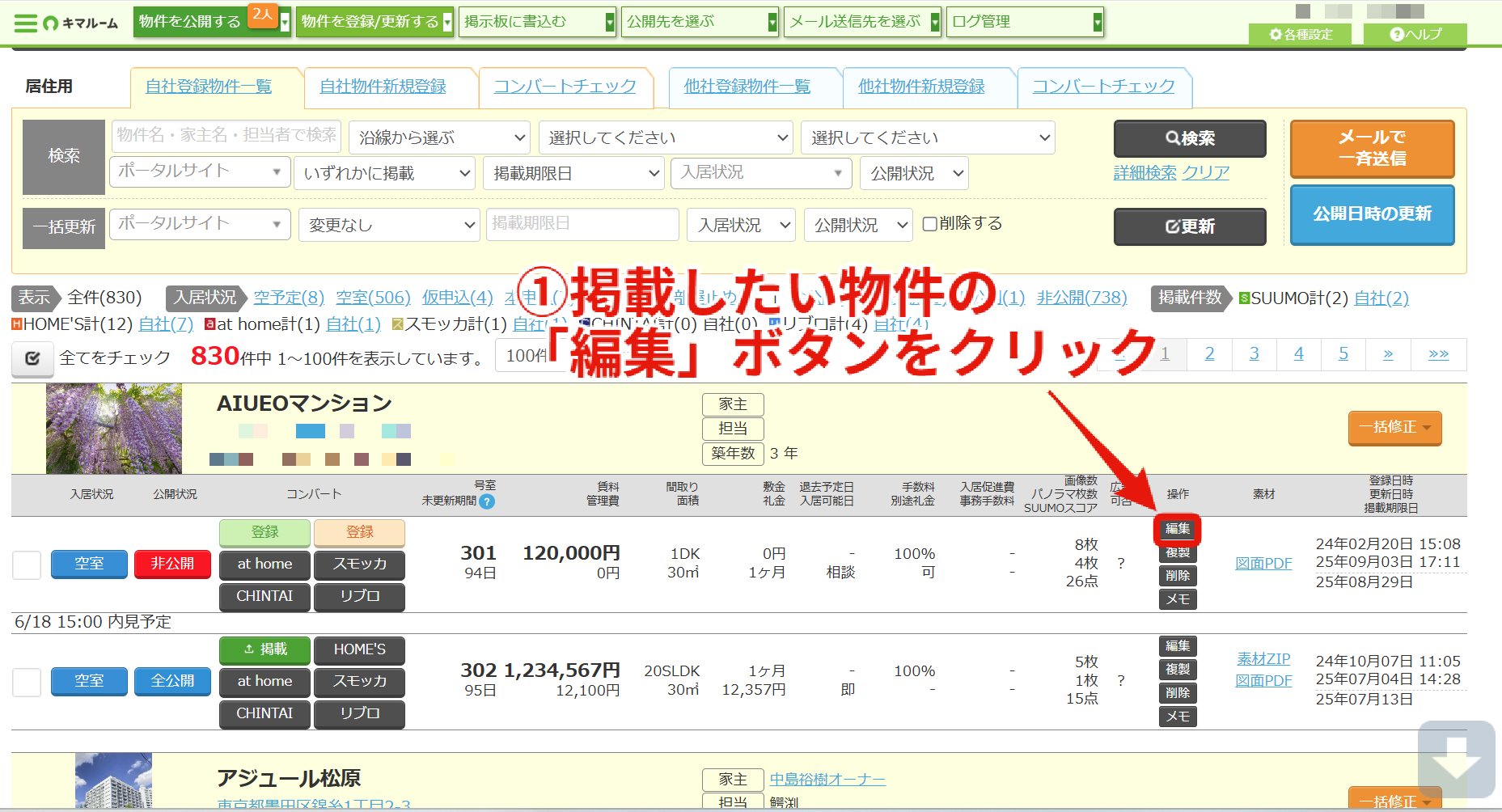Screen dimensions: 1502x812
Task: Click the 編集 button for room 301
Action: [1178, 529]
